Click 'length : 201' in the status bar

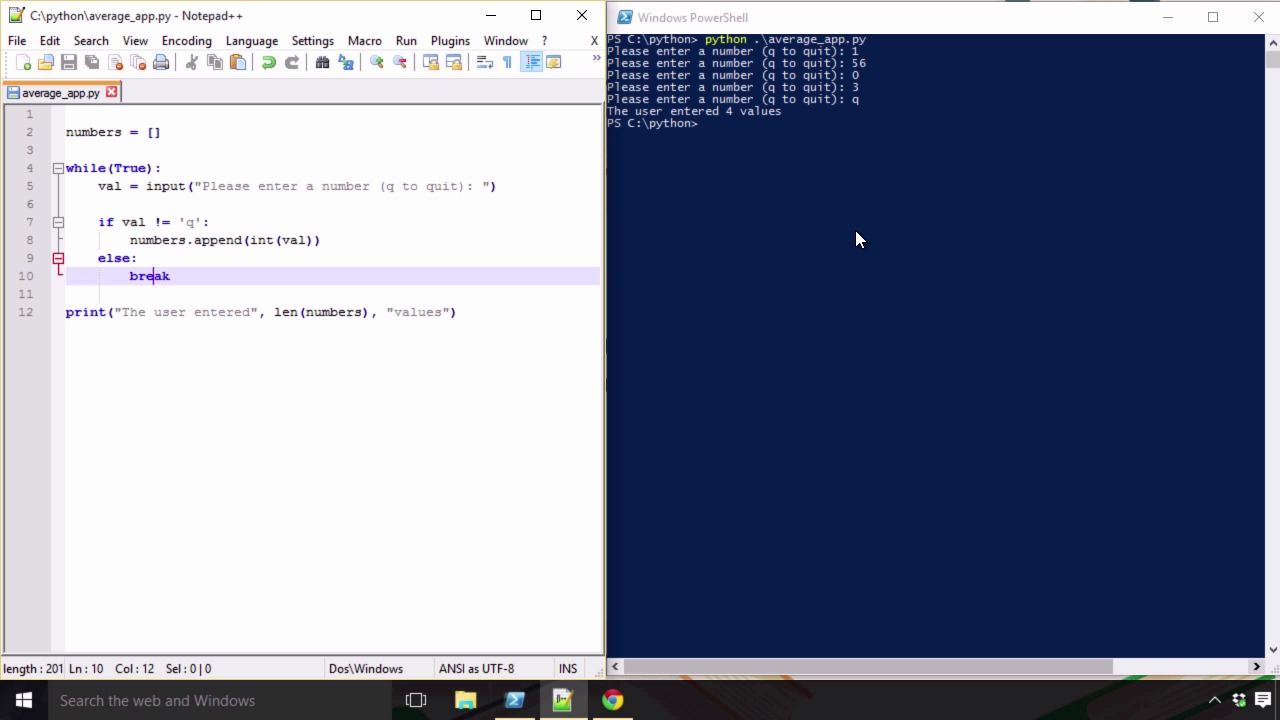click(x=33, y=668)
